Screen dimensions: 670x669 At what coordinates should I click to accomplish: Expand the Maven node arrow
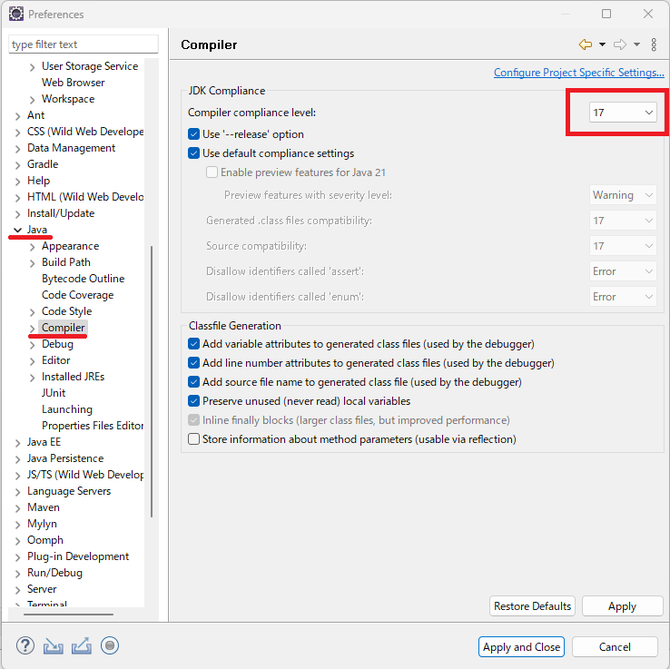(18, 508)
